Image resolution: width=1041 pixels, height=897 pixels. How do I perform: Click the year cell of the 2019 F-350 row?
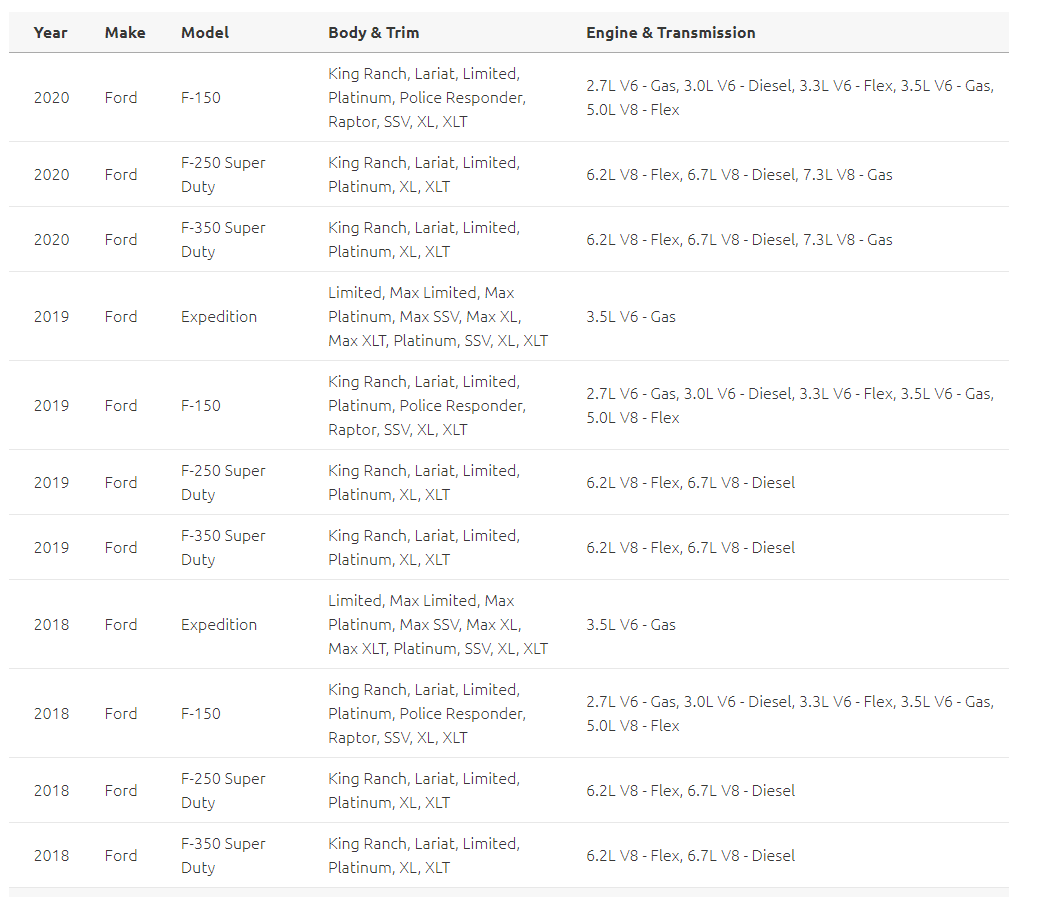(52, 548)
